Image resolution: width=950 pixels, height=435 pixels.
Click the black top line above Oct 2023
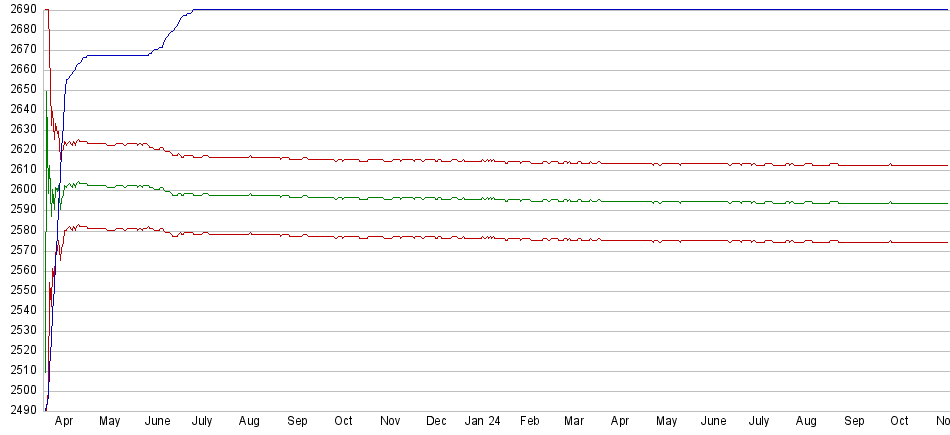343,10
